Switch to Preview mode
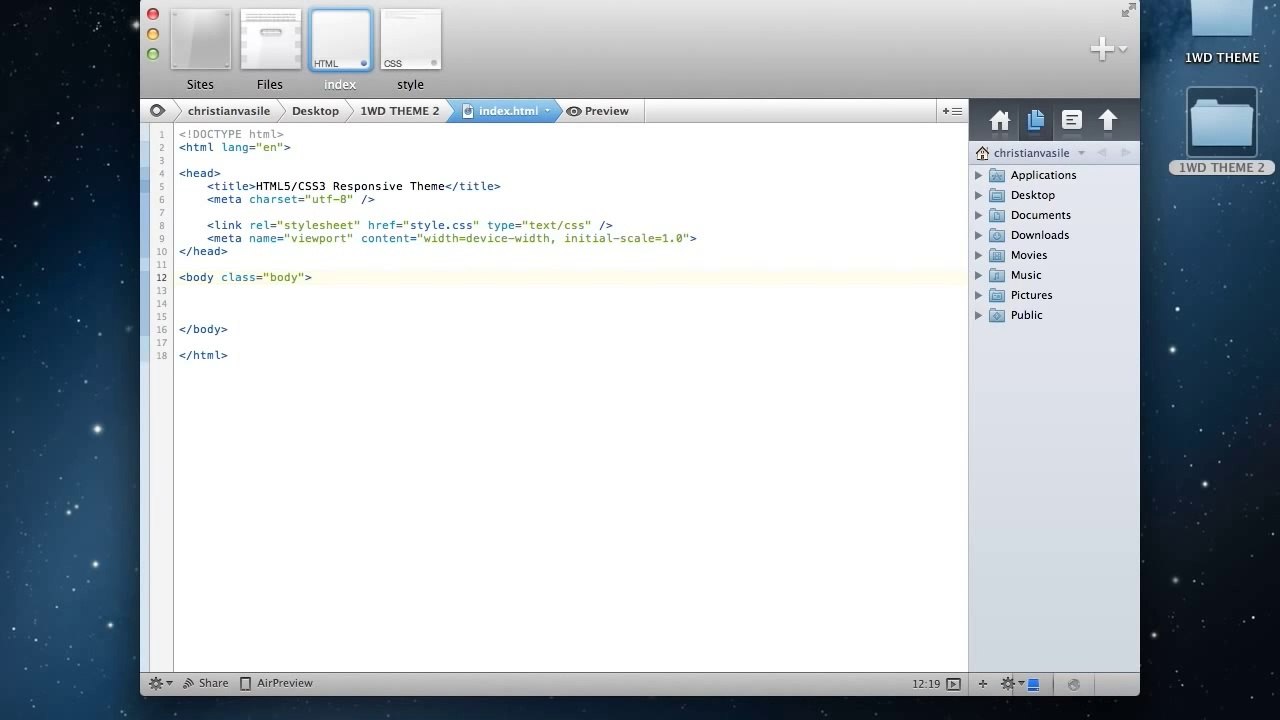The width and height of the screenshot is (1280, 720). [x=598, y=111]
